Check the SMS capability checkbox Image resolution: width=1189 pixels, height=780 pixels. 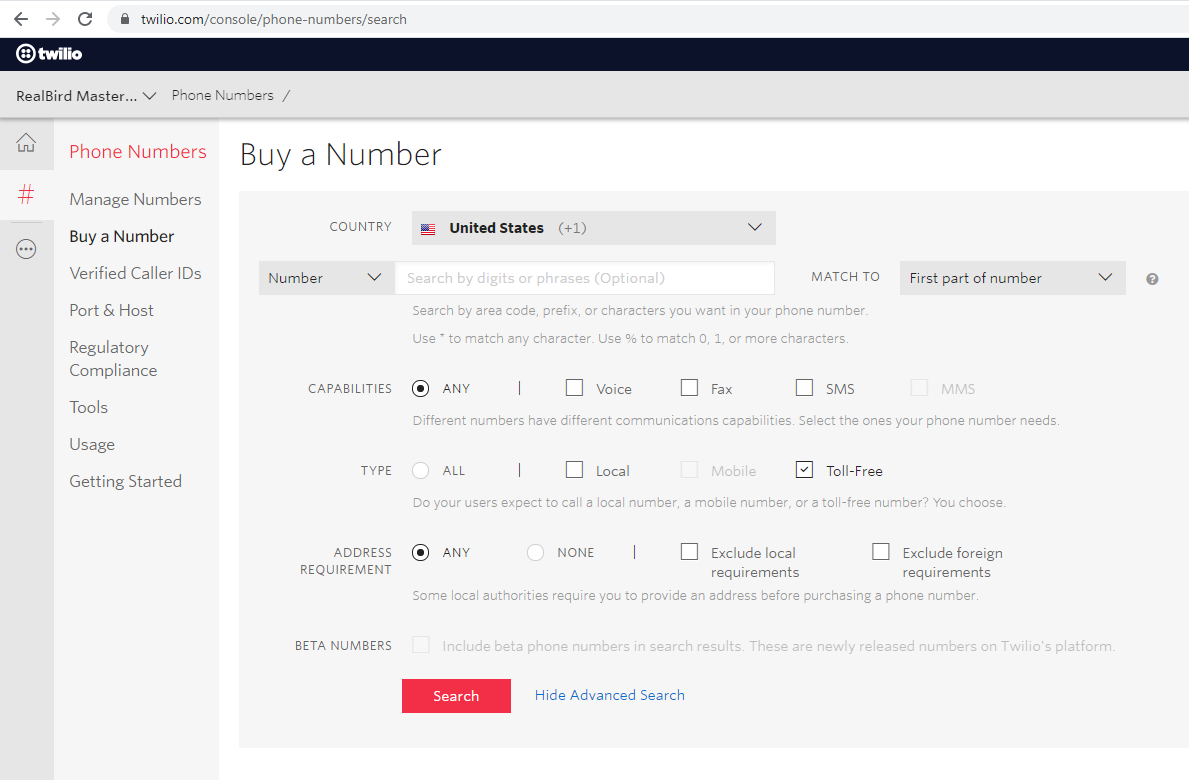804,388
